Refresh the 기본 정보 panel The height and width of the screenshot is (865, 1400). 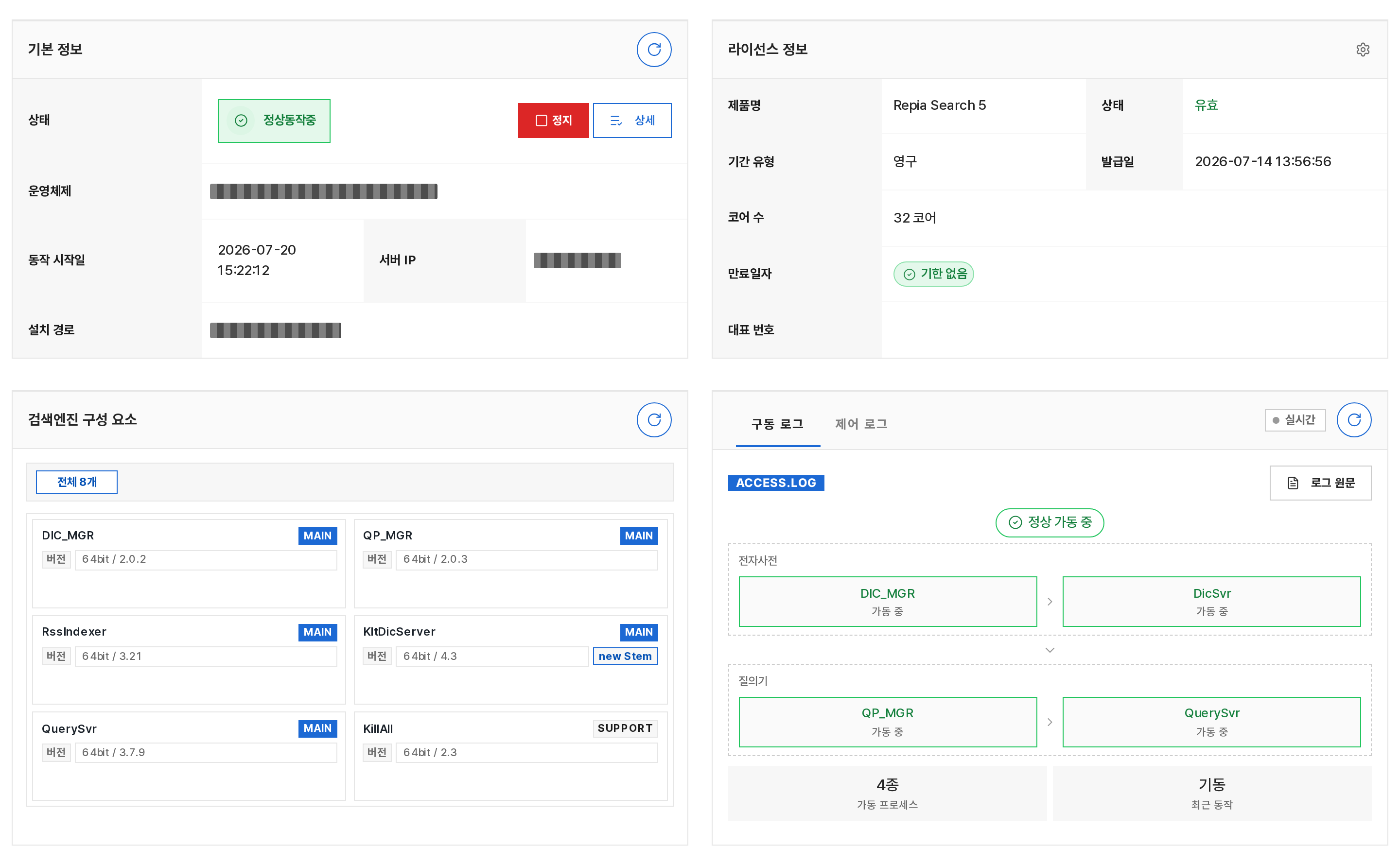654,50
